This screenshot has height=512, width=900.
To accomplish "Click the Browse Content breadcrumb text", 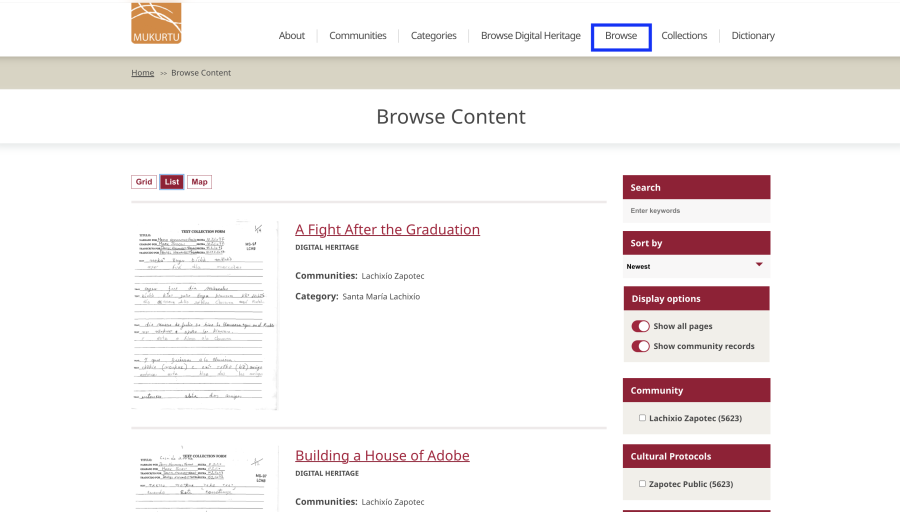I will (201, 73).
